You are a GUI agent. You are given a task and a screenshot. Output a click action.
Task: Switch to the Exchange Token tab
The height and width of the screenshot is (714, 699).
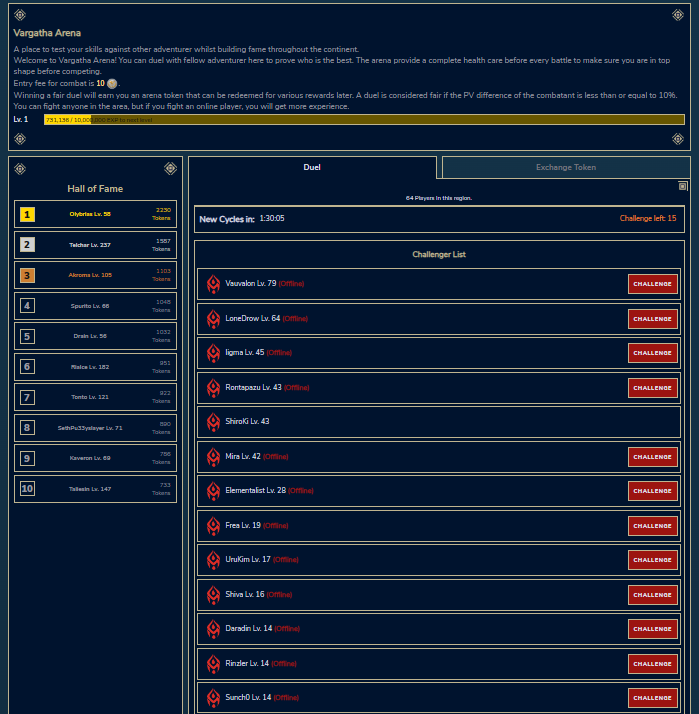(566, 167)
